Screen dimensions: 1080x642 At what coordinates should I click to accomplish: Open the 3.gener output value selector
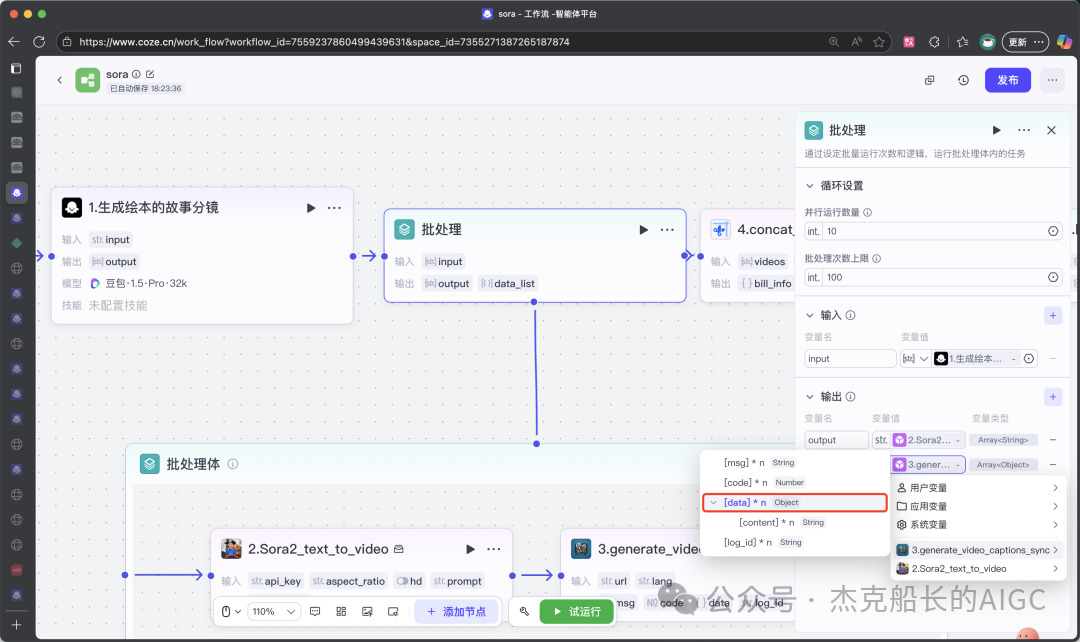pos(928,465)
